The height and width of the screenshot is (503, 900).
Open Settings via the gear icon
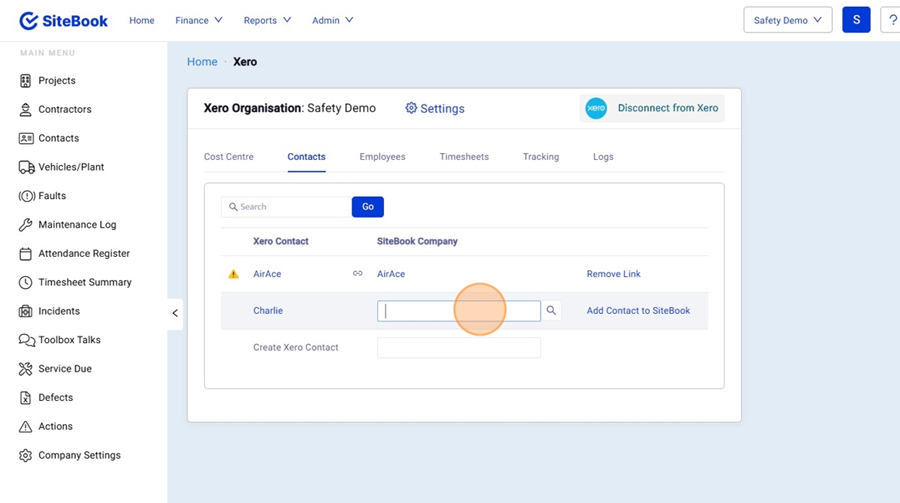coord(411,108)
